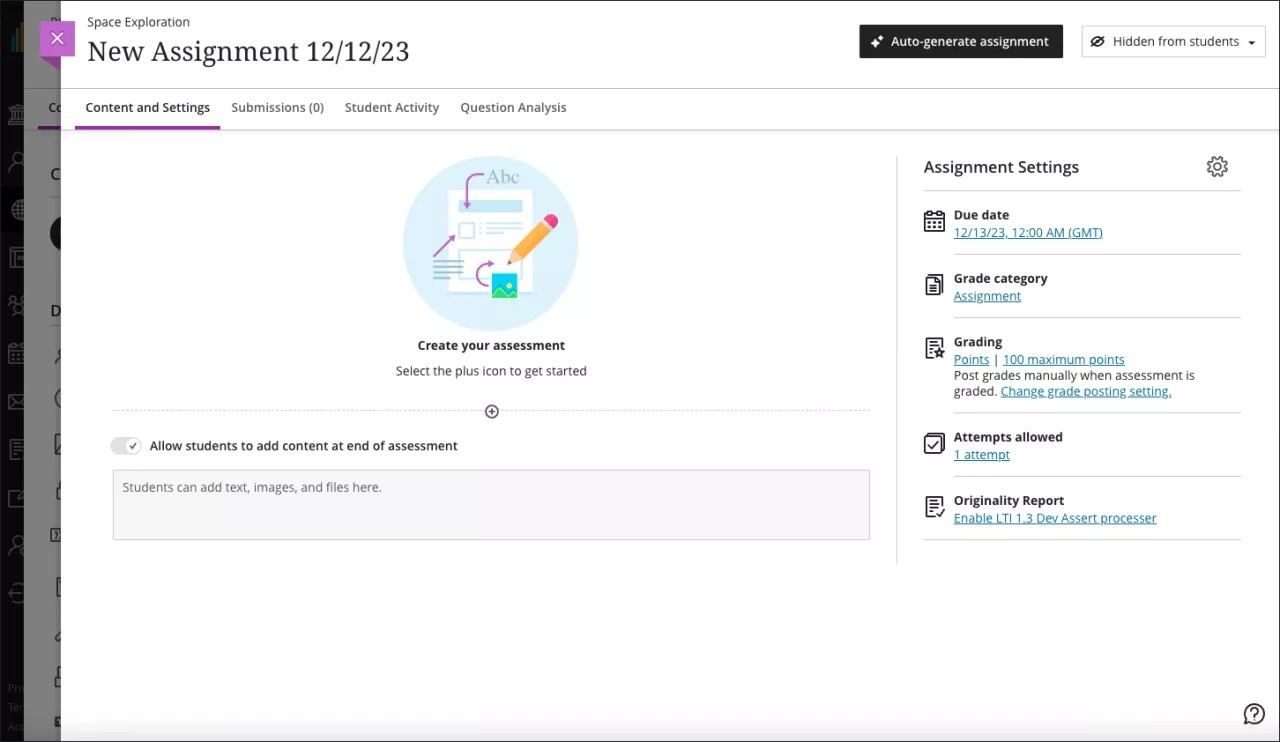Disable the allow students to add content toggle

click(x=125, y=445)
